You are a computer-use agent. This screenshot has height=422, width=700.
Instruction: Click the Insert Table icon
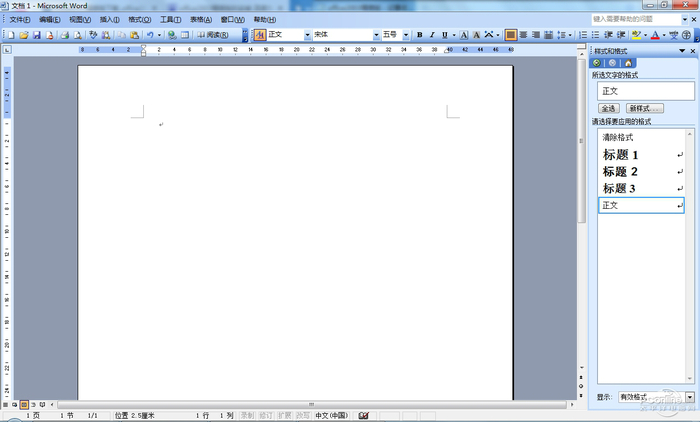click(x=185, y=35)
